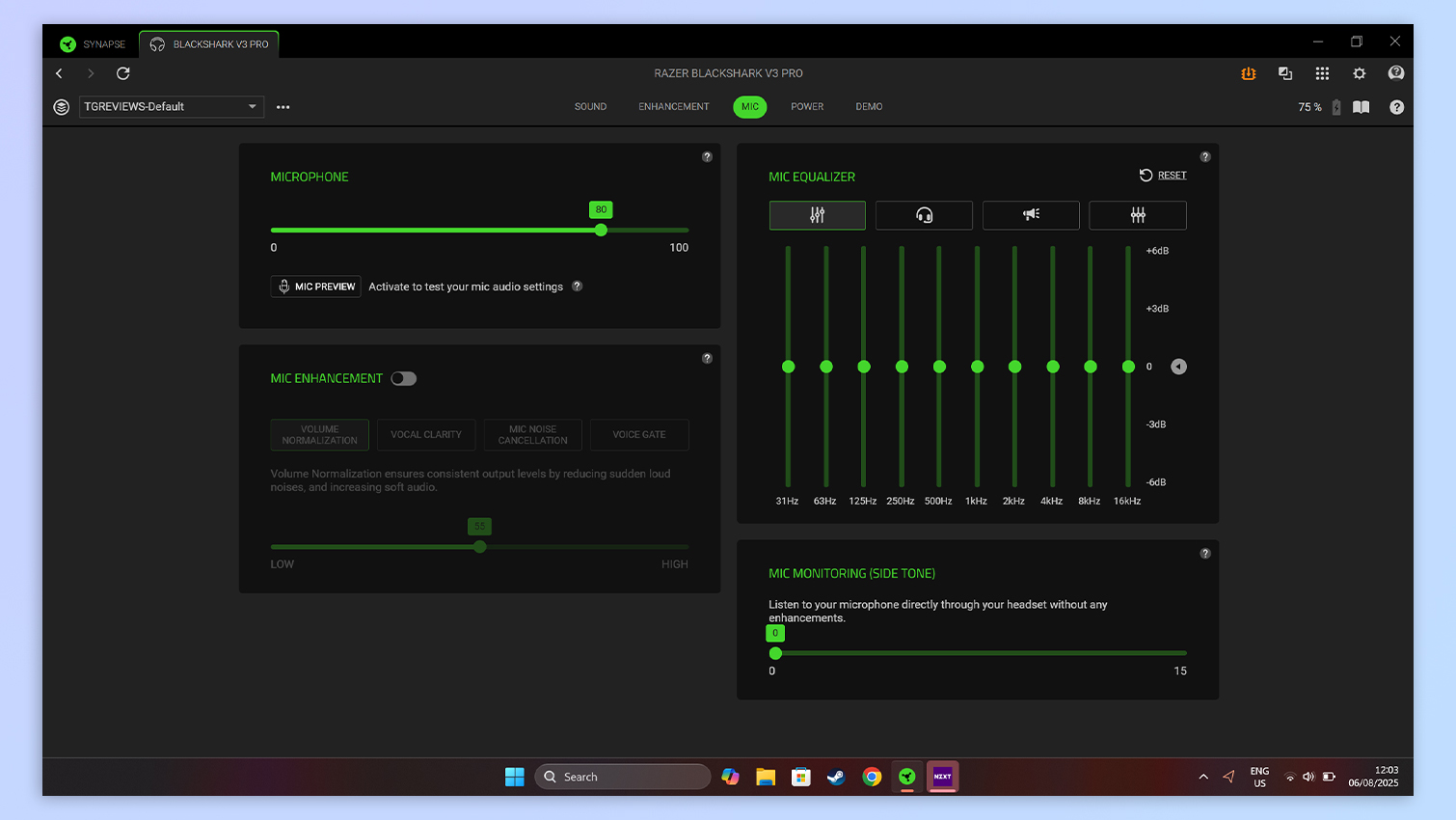Click the 250Hz equalizer band handle

point(902,367)
